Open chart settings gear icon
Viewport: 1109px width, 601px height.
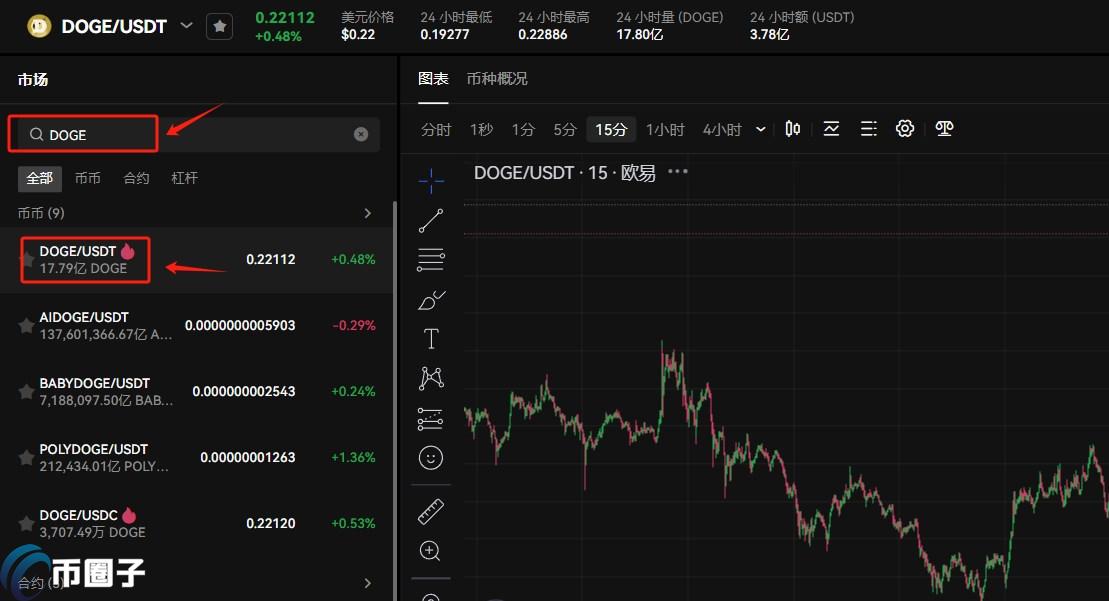click(x=905, y=129)
